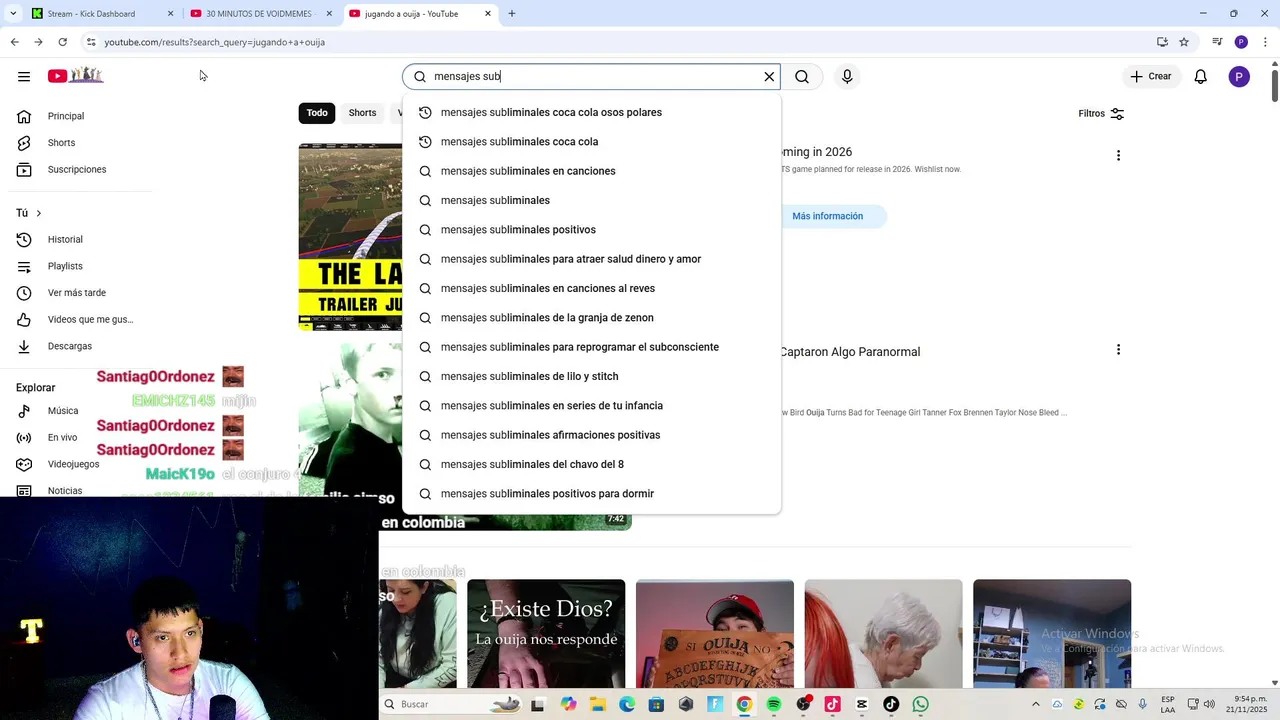Open the Windows taskbar Buscar search box
The image size is (1280, 720).
coord(451,704)
